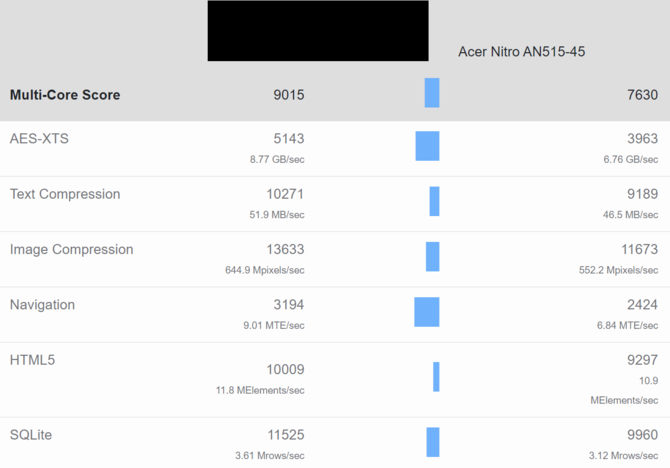
Task: Select the Multi-Core Score label
Action: [x=65, y=95]
